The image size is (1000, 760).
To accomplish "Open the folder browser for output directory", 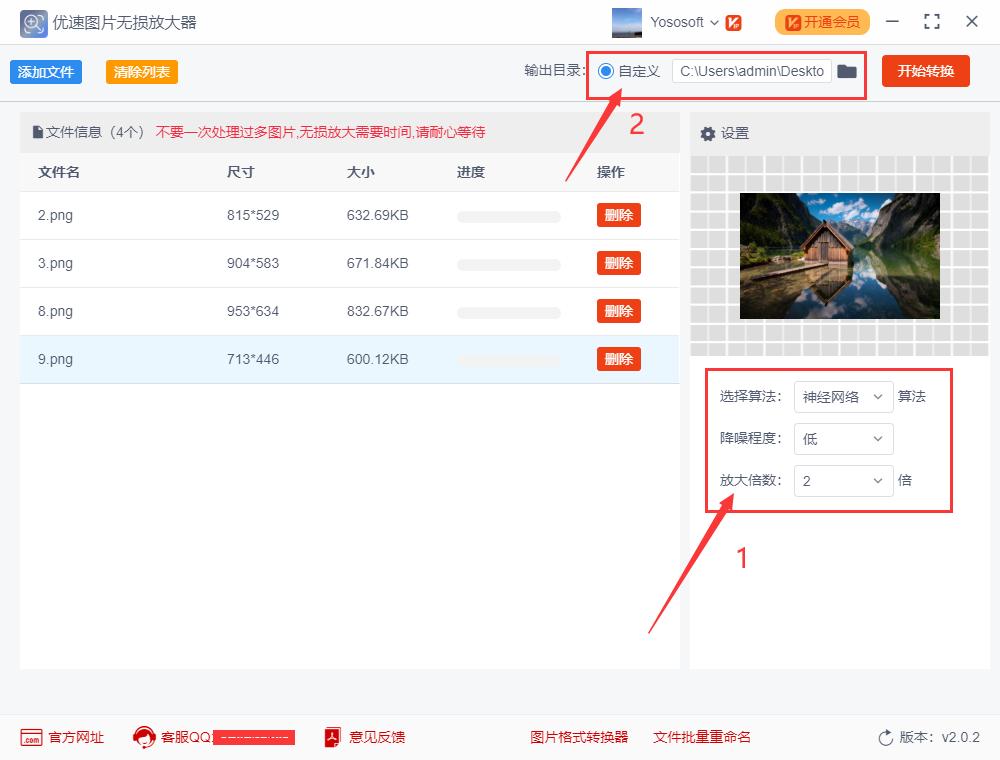I will coord(846,71).
